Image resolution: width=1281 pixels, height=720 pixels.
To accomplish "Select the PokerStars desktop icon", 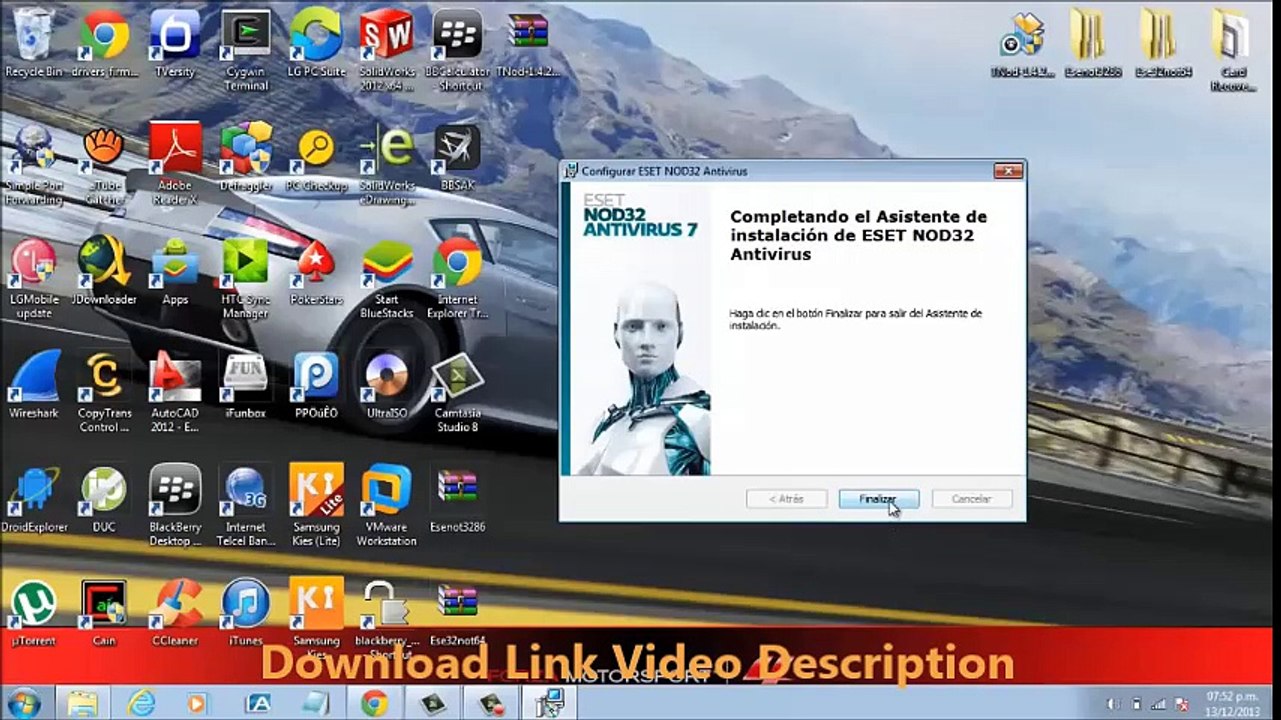I will pos(316,272).
